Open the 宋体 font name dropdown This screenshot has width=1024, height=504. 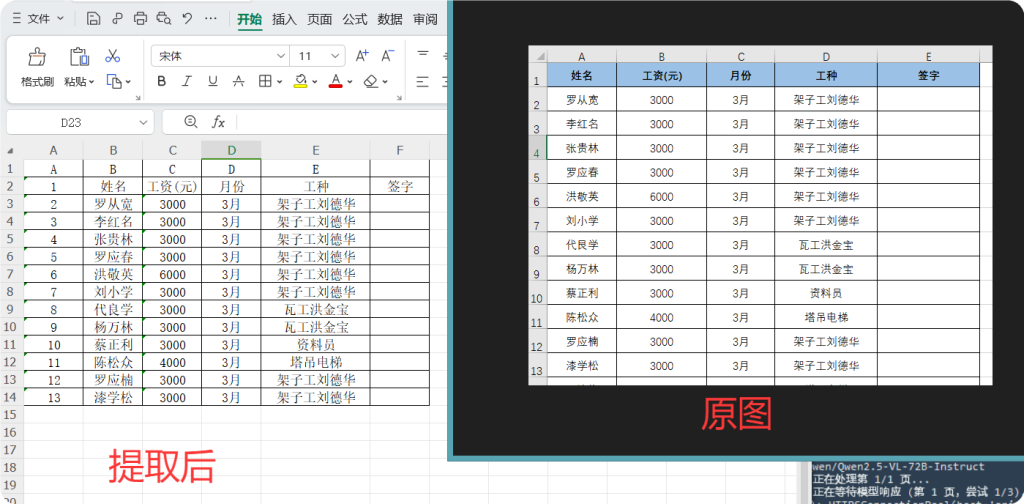point(281,56)
